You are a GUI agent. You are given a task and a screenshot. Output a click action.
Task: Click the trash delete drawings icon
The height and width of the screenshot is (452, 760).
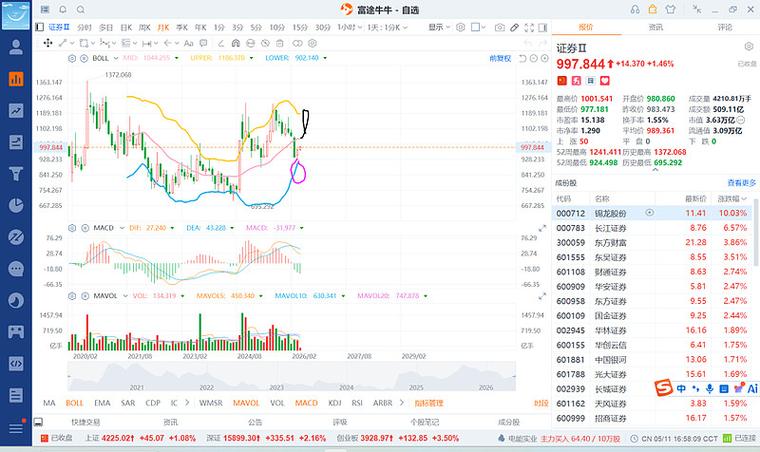click(280, 43)
